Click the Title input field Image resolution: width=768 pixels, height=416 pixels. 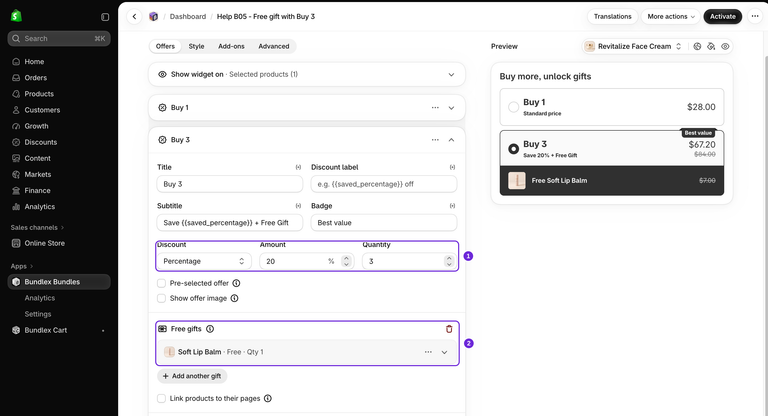[230, 184]
